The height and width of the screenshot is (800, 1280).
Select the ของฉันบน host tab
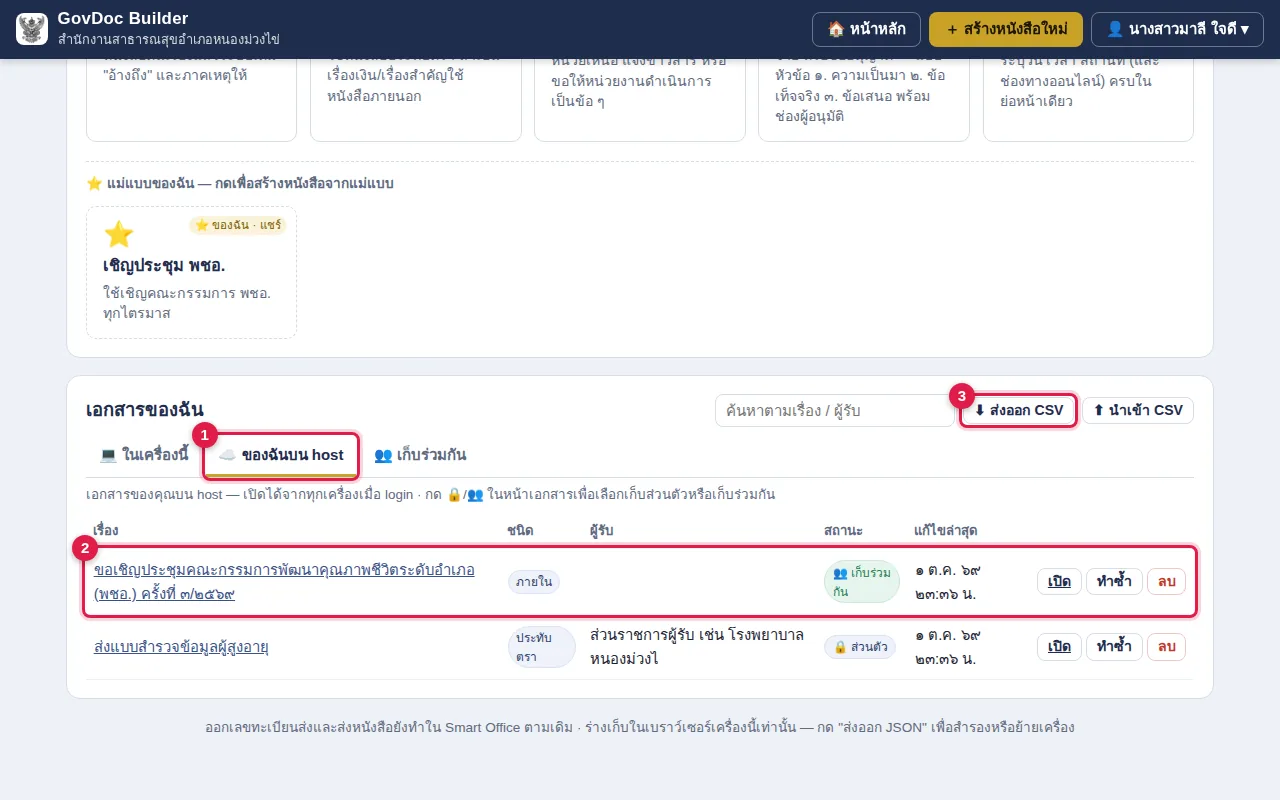pyautogui.click(x=281, y=455)
